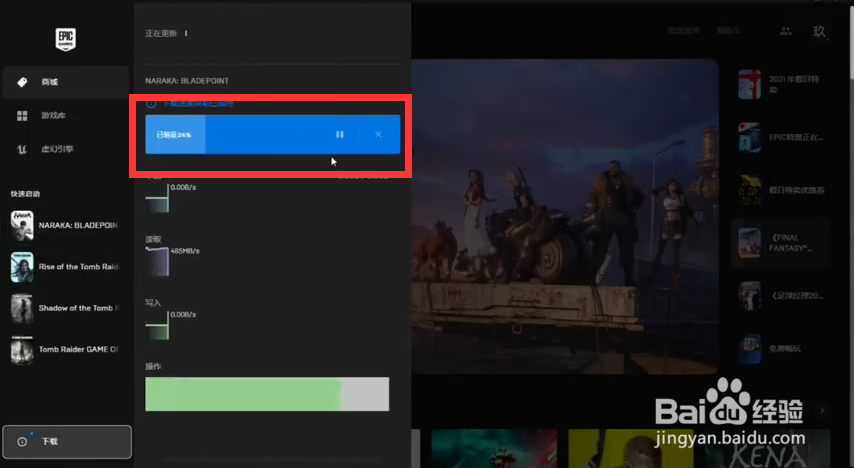Open the friends icon in top bar
The width and height of the screenshot is (854, 468).
point(785,32)
